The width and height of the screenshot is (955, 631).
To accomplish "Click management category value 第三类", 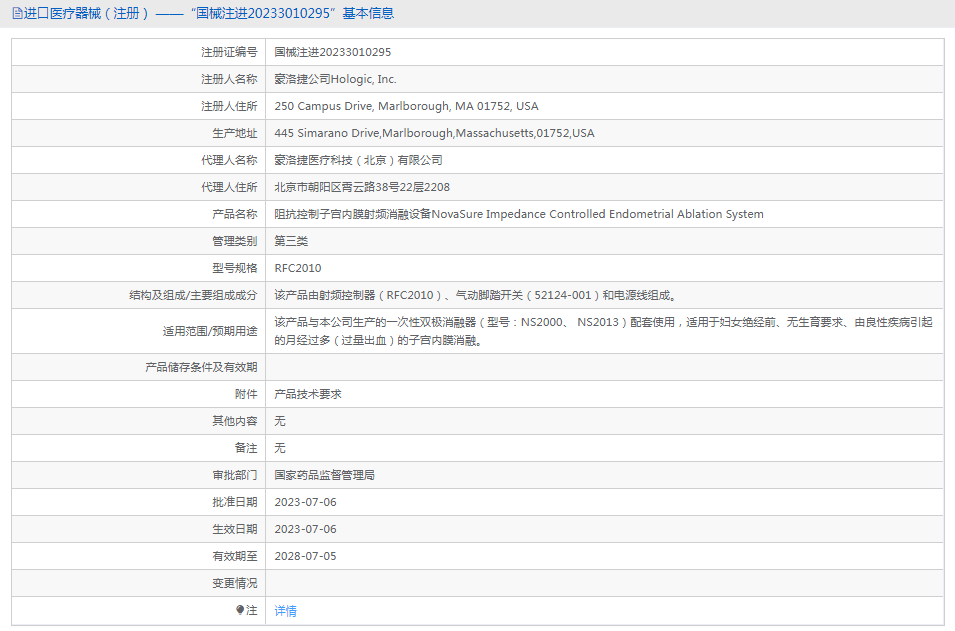I will pyautogui.click(x=291, y=241).
